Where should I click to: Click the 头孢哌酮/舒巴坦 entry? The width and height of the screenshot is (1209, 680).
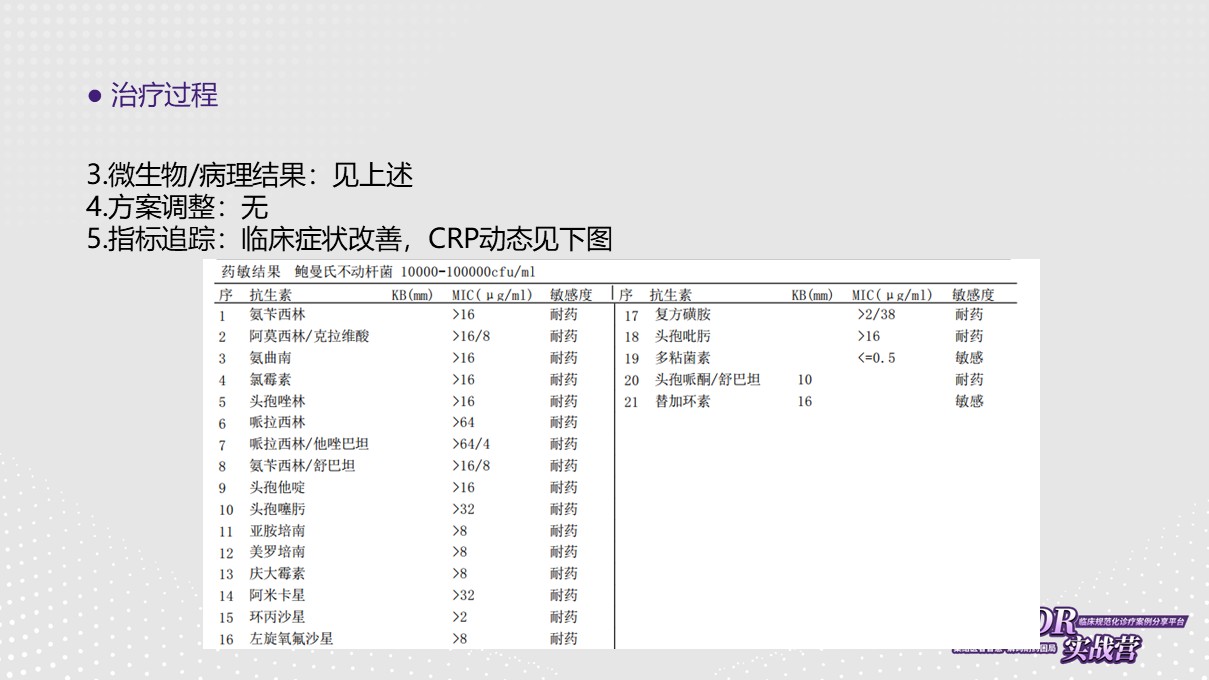pyautogui.click(x=707, y=380)
